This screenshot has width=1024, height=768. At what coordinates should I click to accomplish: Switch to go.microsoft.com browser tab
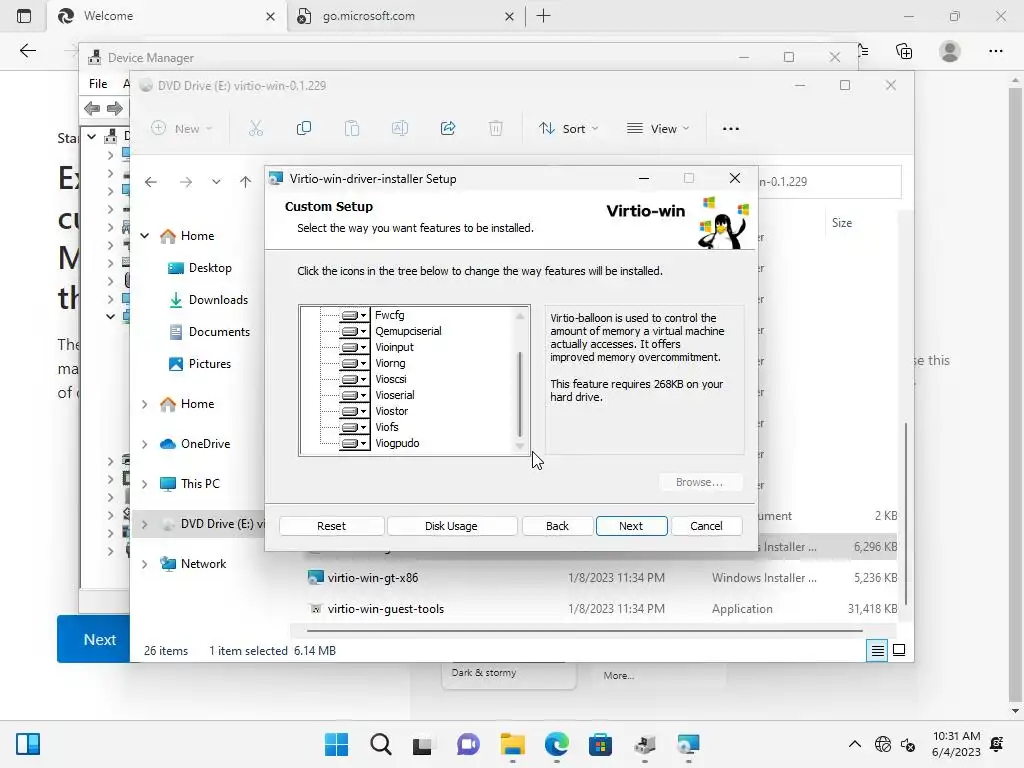click(405, 16)
